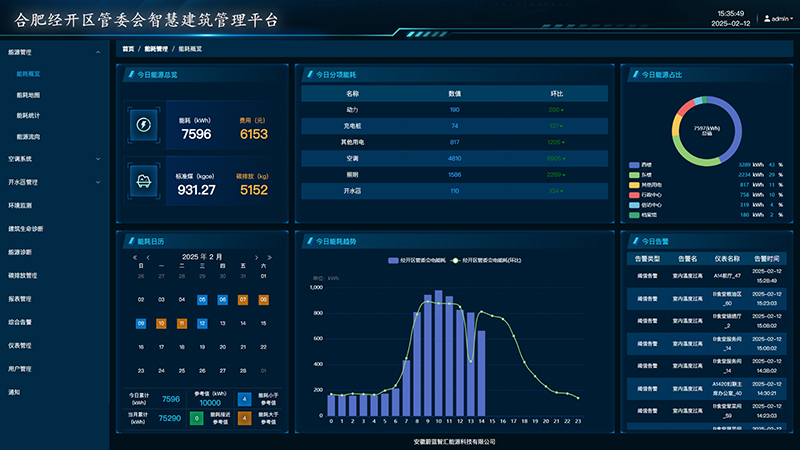Expand the 开水器管理 sidebar menu

click(97, 183)
